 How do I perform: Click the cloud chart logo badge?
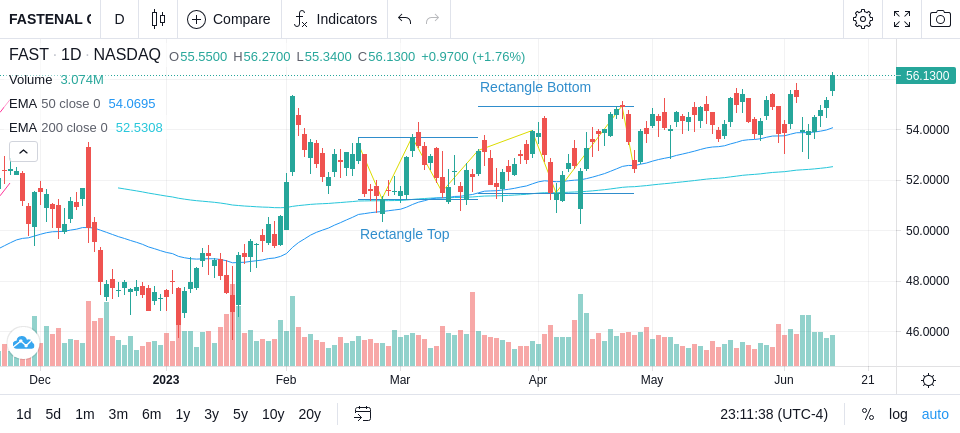pyautogui.click(x=23, y=342)
